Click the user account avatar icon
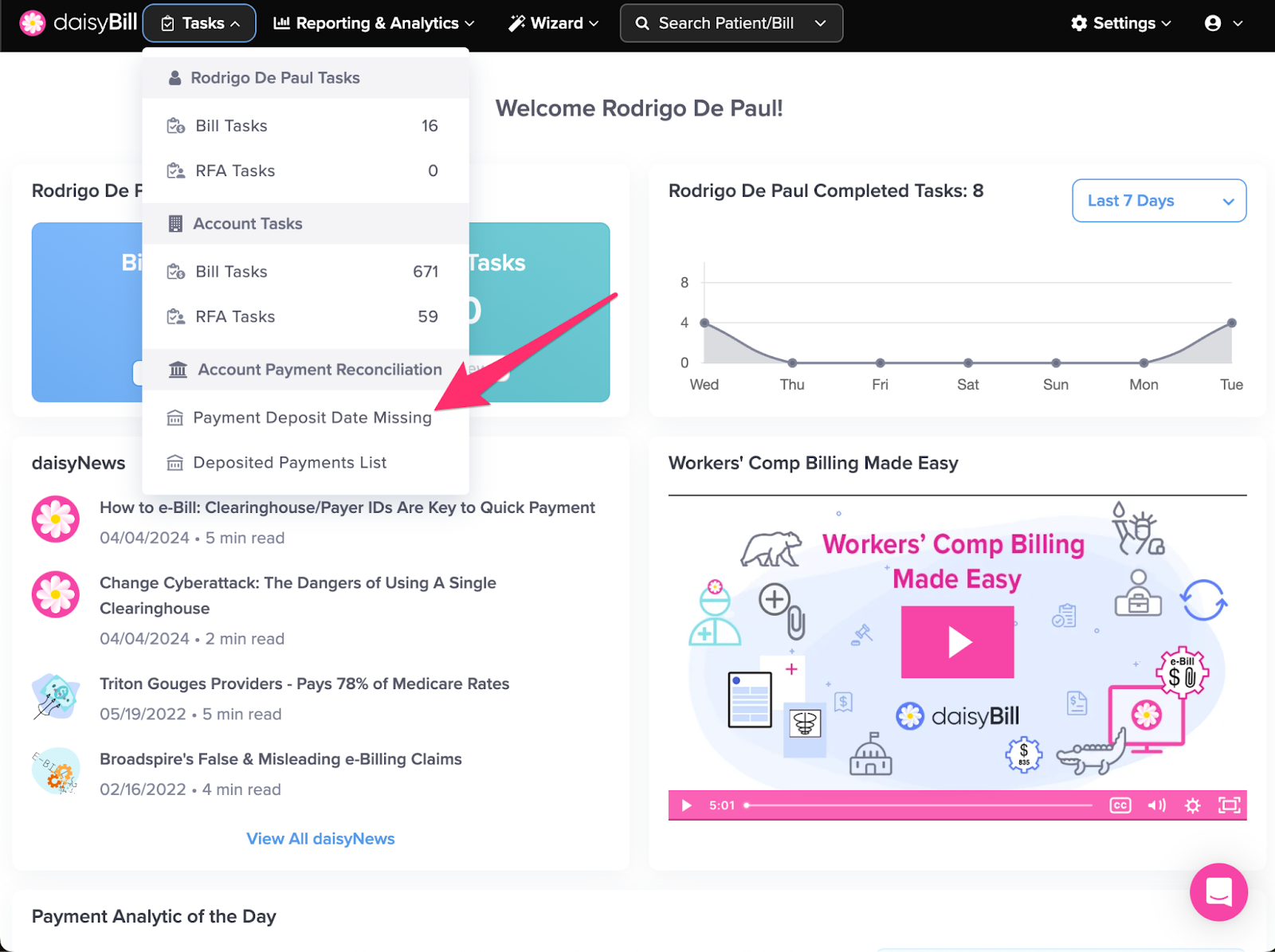 [x=1213, y=23]
